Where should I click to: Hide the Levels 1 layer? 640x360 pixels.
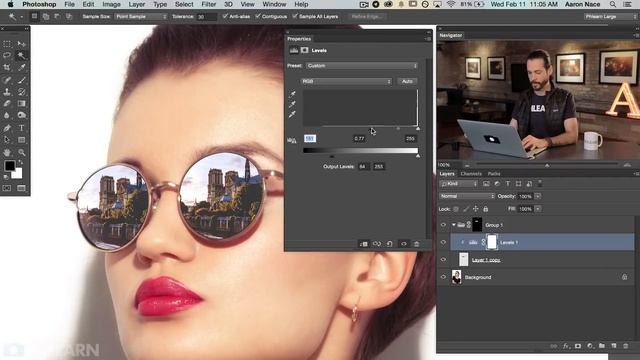tap(443, 242)
